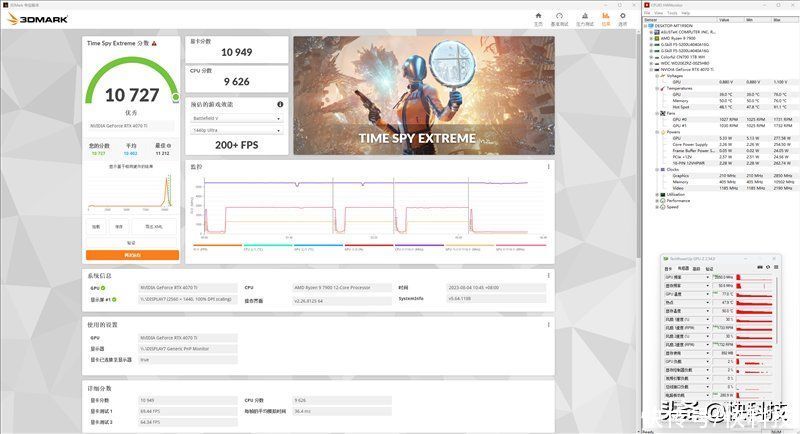The image size is (800, 434).
Task: Go to 3DMark Home page icon
Action: point(538,16)
